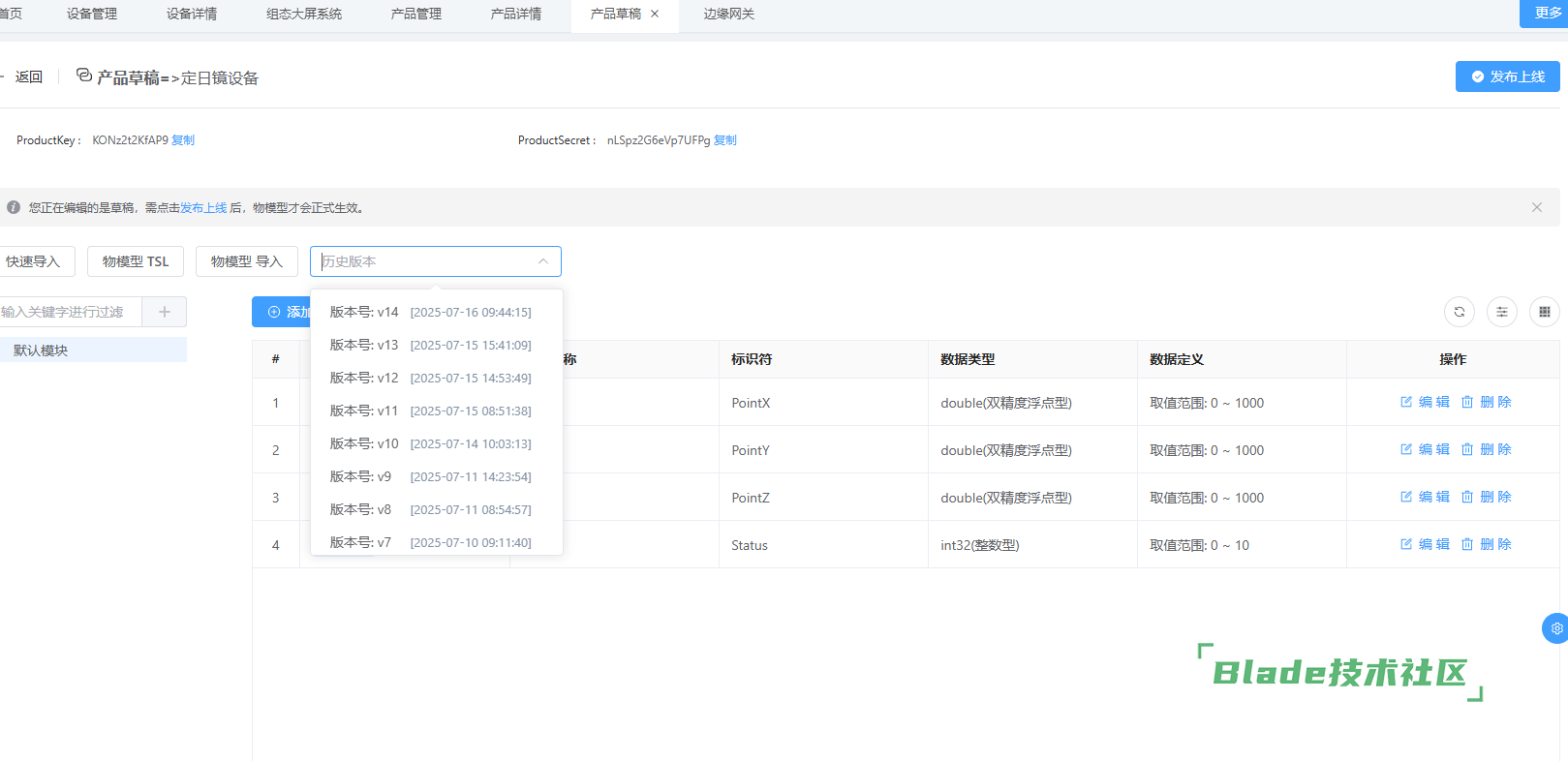Close the draft notice banner
This screenshot has height=761, width=1568.
(1536, 207)
